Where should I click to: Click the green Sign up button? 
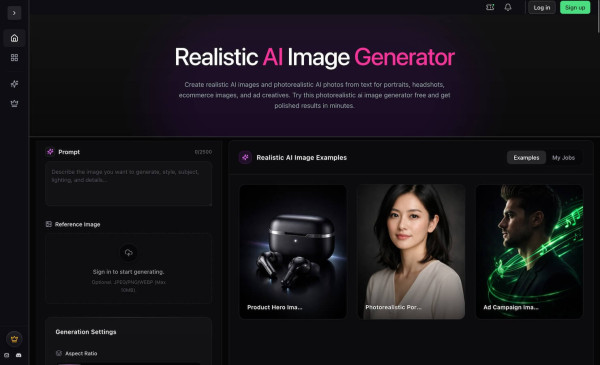coord(575,8)
